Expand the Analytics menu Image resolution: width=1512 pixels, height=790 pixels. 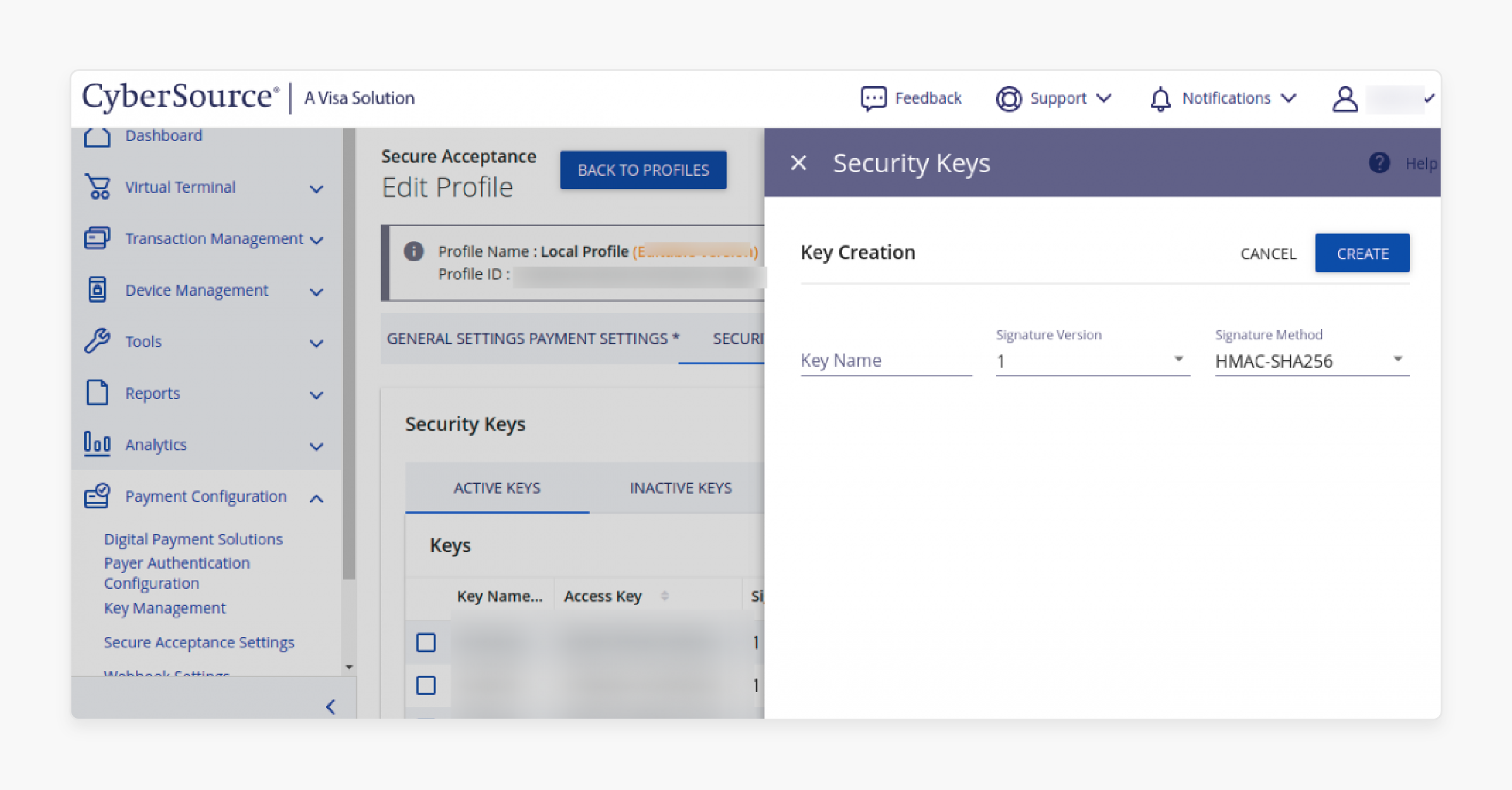point(316,447)
